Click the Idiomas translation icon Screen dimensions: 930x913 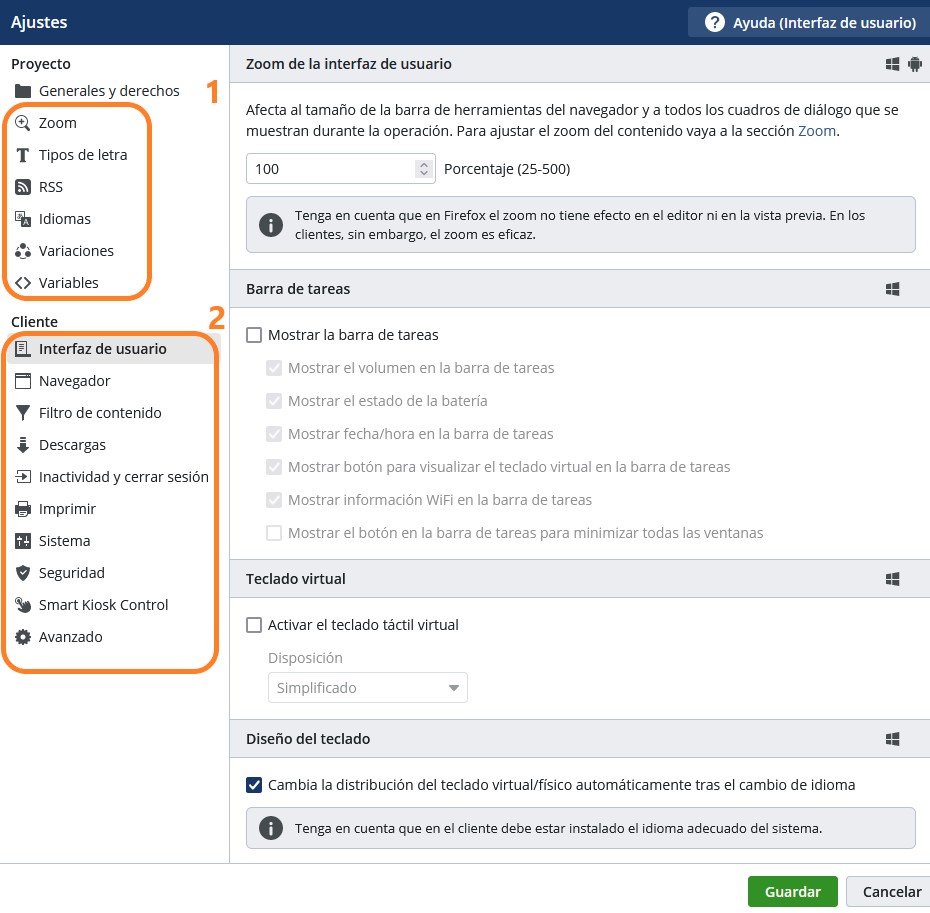point(23,219)
